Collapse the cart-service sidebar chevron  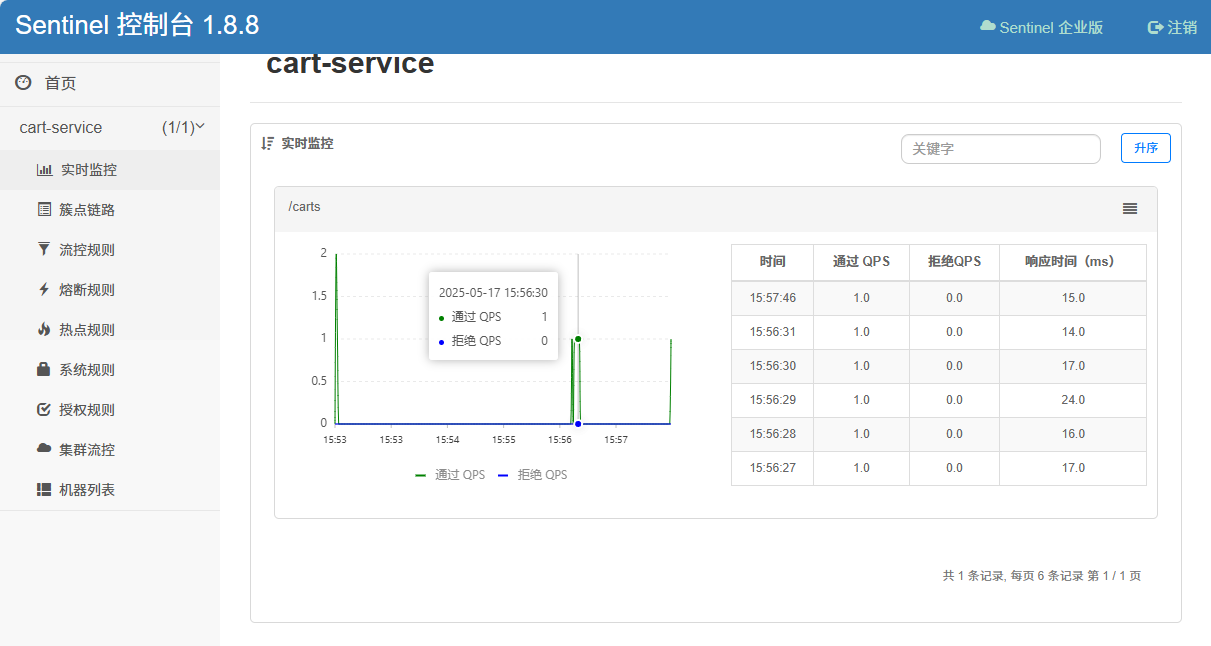(x=200, y=127)
